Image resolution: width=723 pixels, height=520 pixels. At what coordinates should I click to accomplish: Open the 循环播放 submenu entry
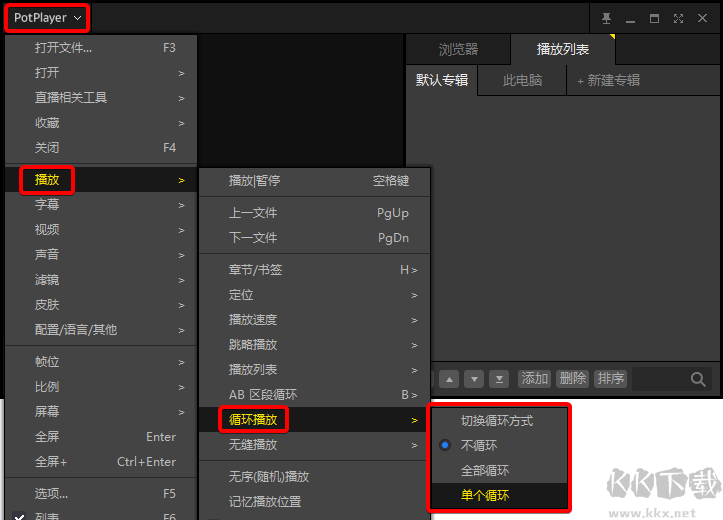click(x=315, y=420)
